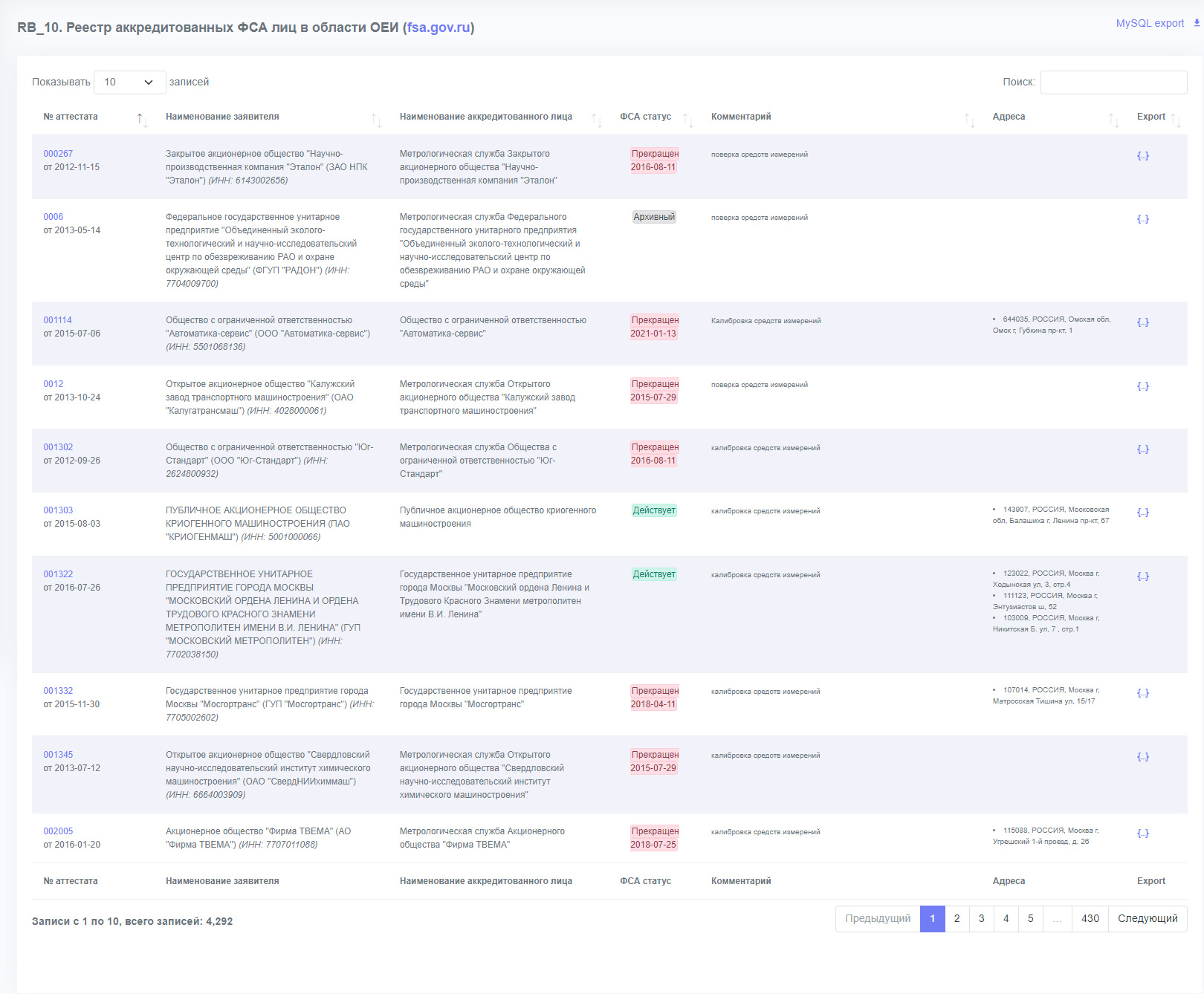This screenshot has height=994, width=1204.
Task: Open certificate link 001322
Action: pyautogui.click(x=58, y=574)
